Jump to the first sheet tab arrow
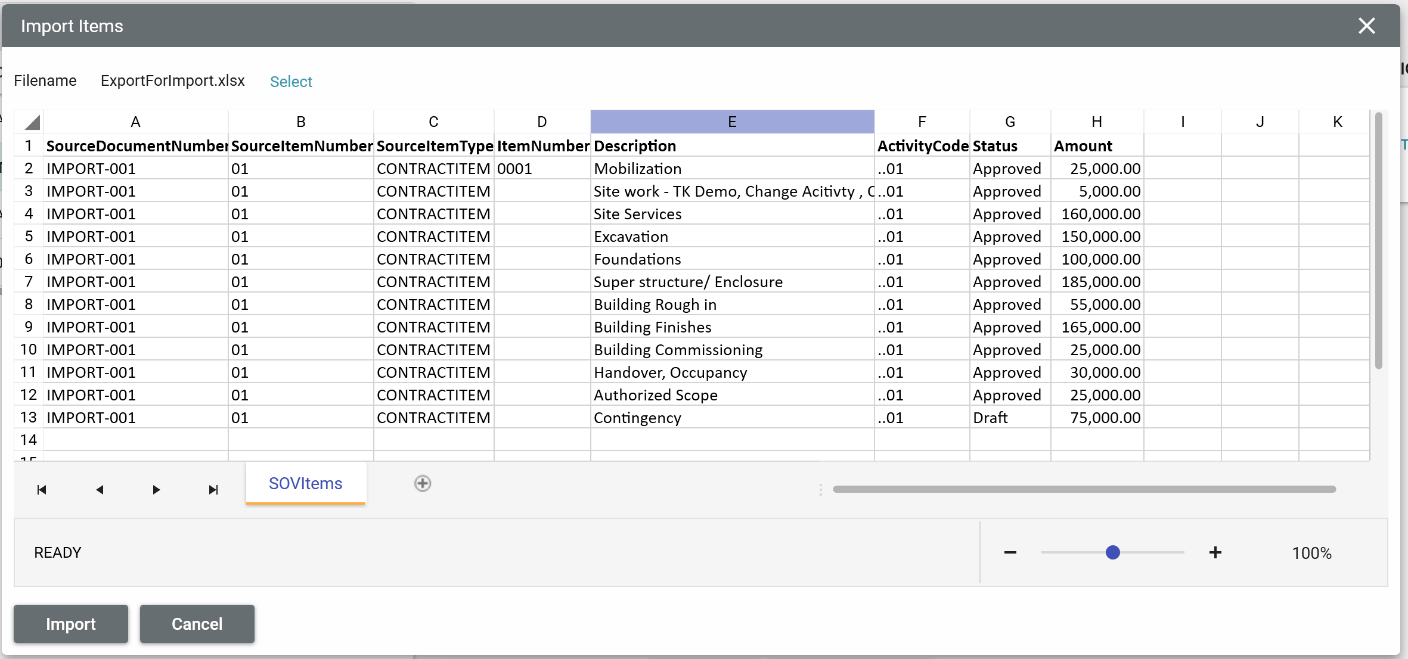1408x659 pixels. [42, 490]
